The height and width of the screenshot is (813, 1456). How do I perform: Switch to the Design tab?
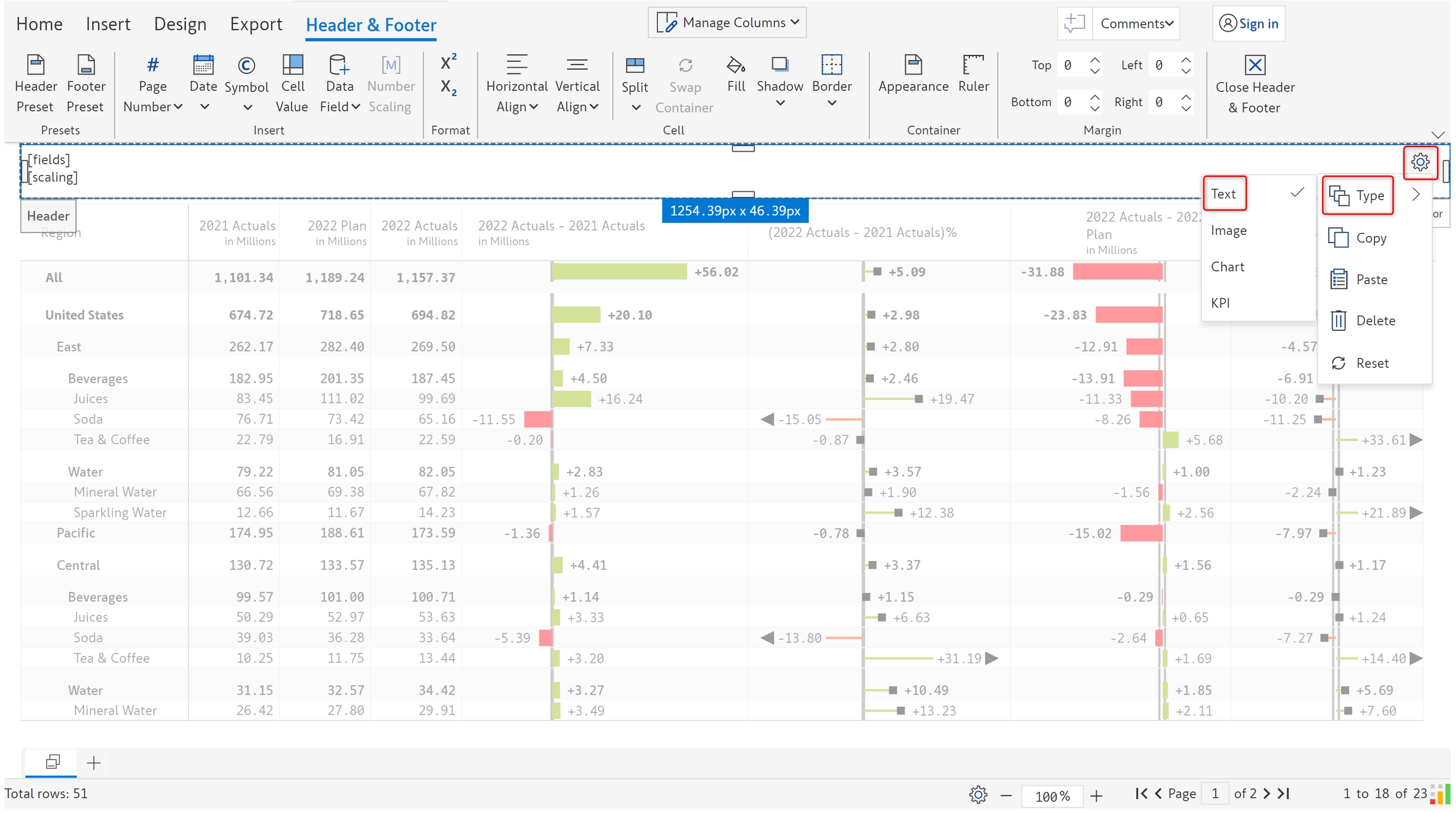180,24
